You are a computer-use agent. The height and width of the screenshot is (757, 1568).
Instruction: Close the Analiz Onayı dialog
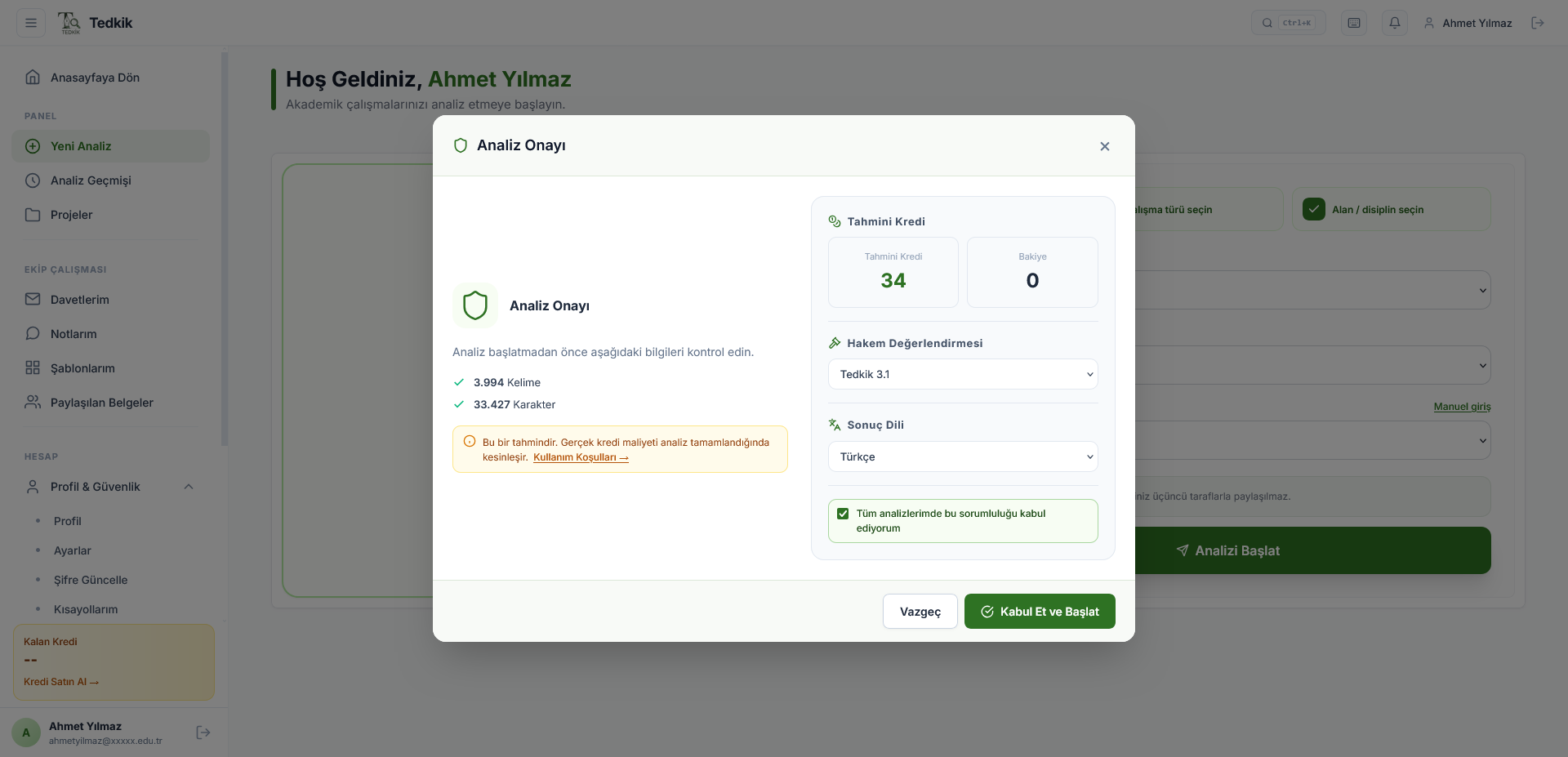pyautogui.click(x=1105, y=146)
